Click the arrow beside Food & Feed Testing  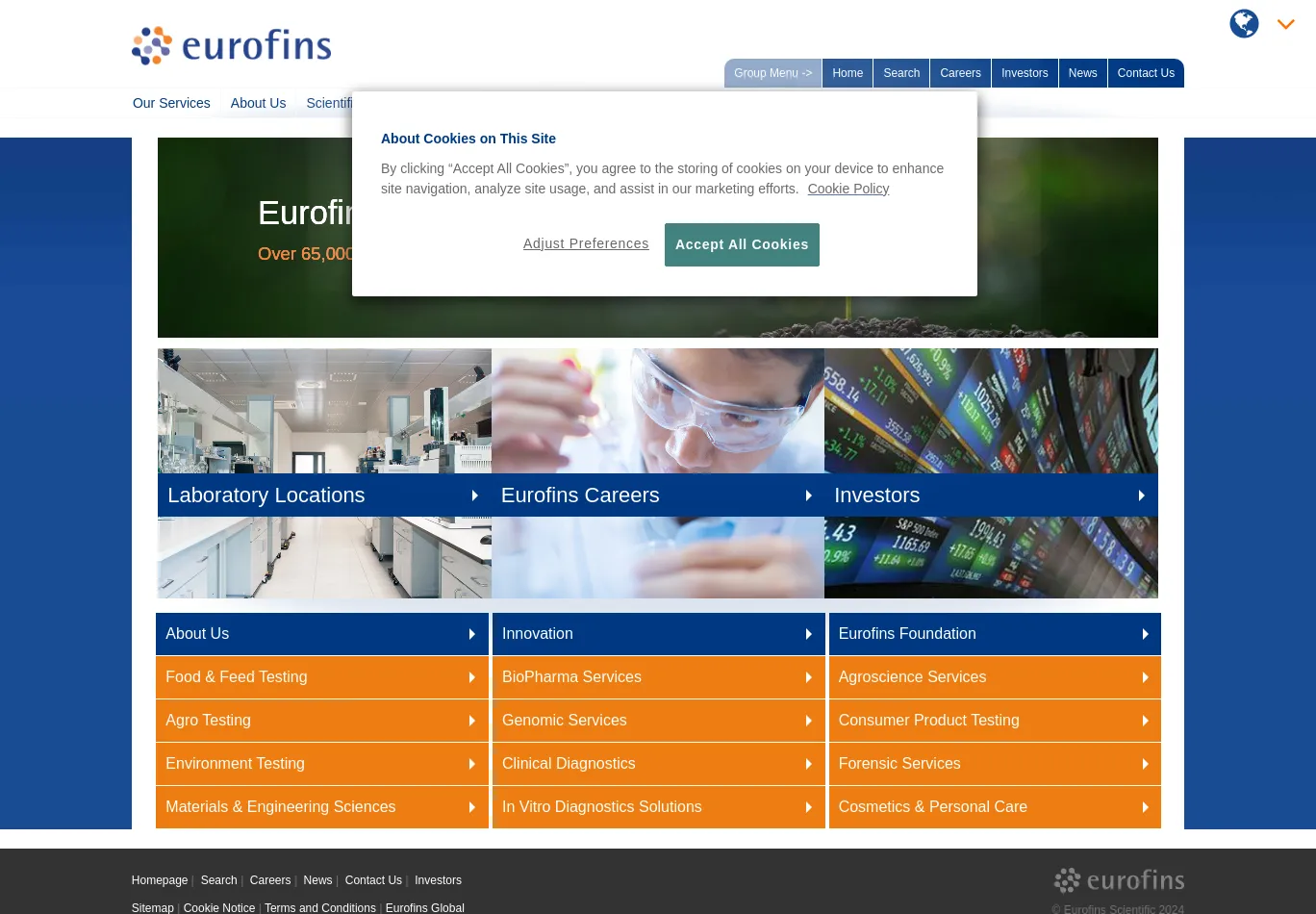tap(471, 677)
